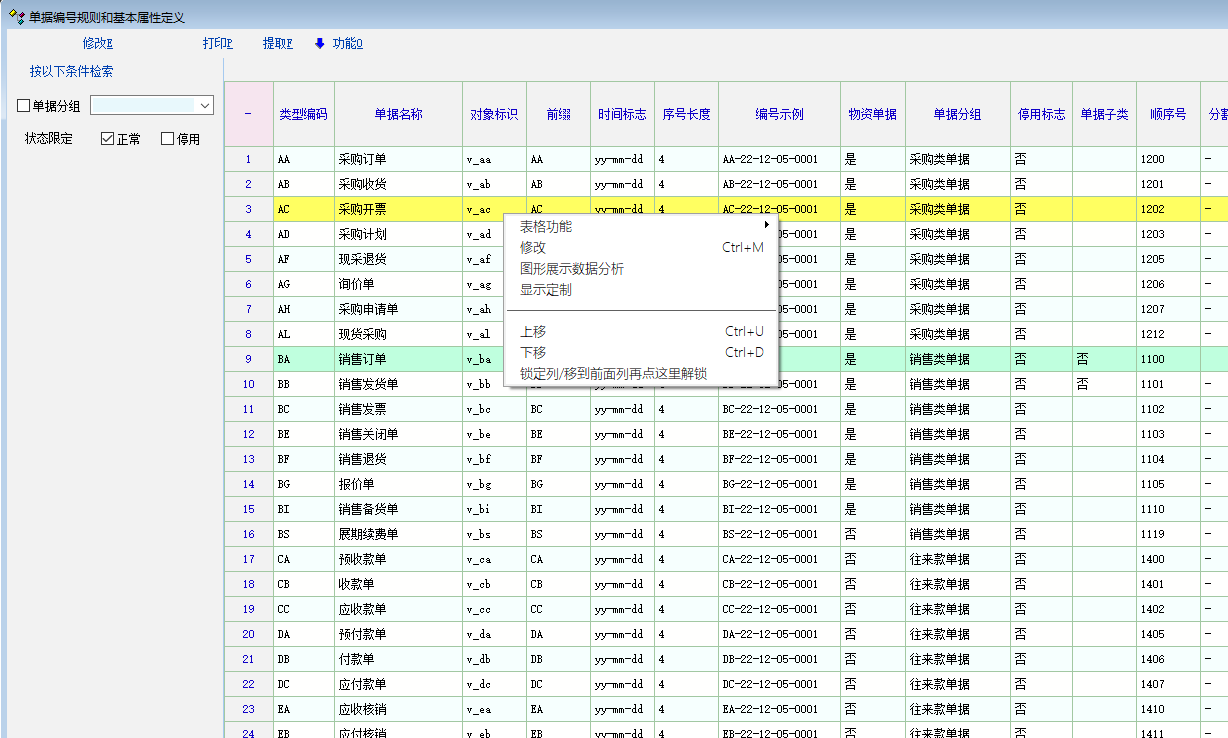The height and width of the screenshot is (738, 1228).
Task: Uncheck the 正常 status checkbox
Action: pyautogui.click(x=108, y=139)
